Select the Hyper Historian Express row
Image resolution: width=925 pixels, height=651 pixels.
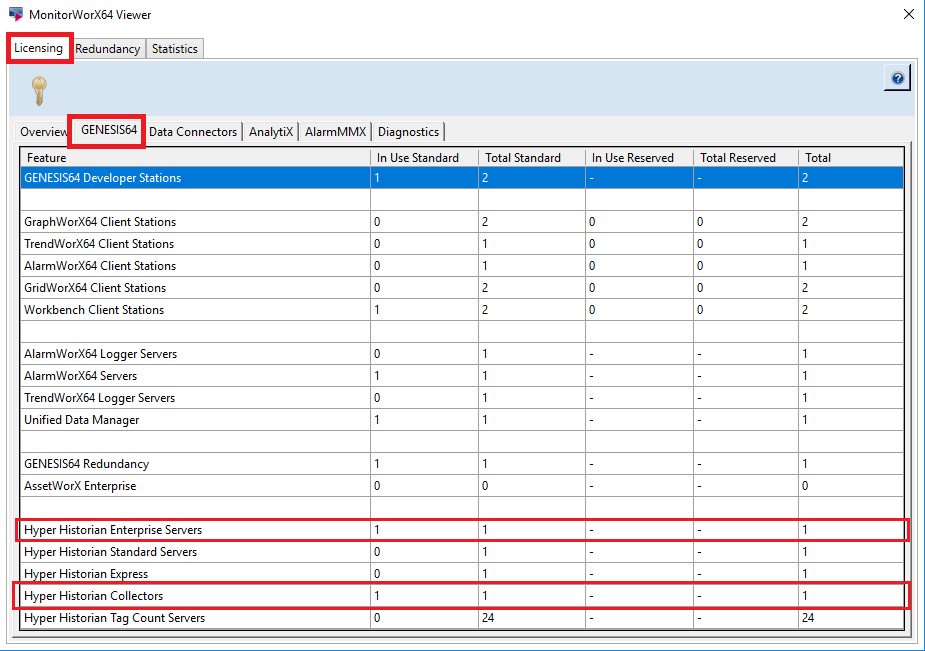tap(462, 574)
